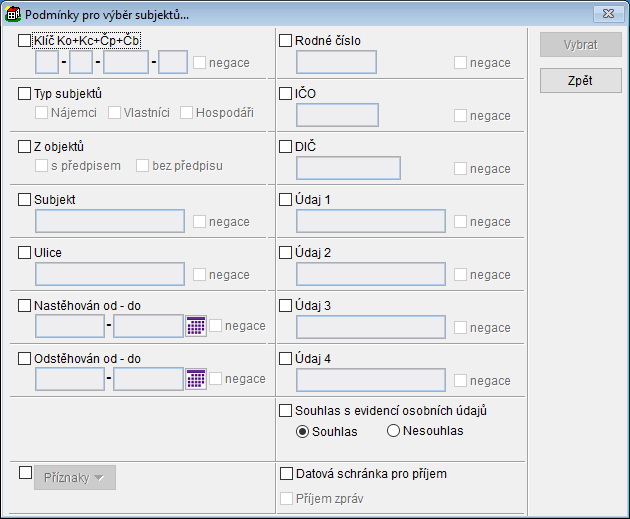
Task: Tick the Typ subjektů checkbox
Action: (25, 94)
